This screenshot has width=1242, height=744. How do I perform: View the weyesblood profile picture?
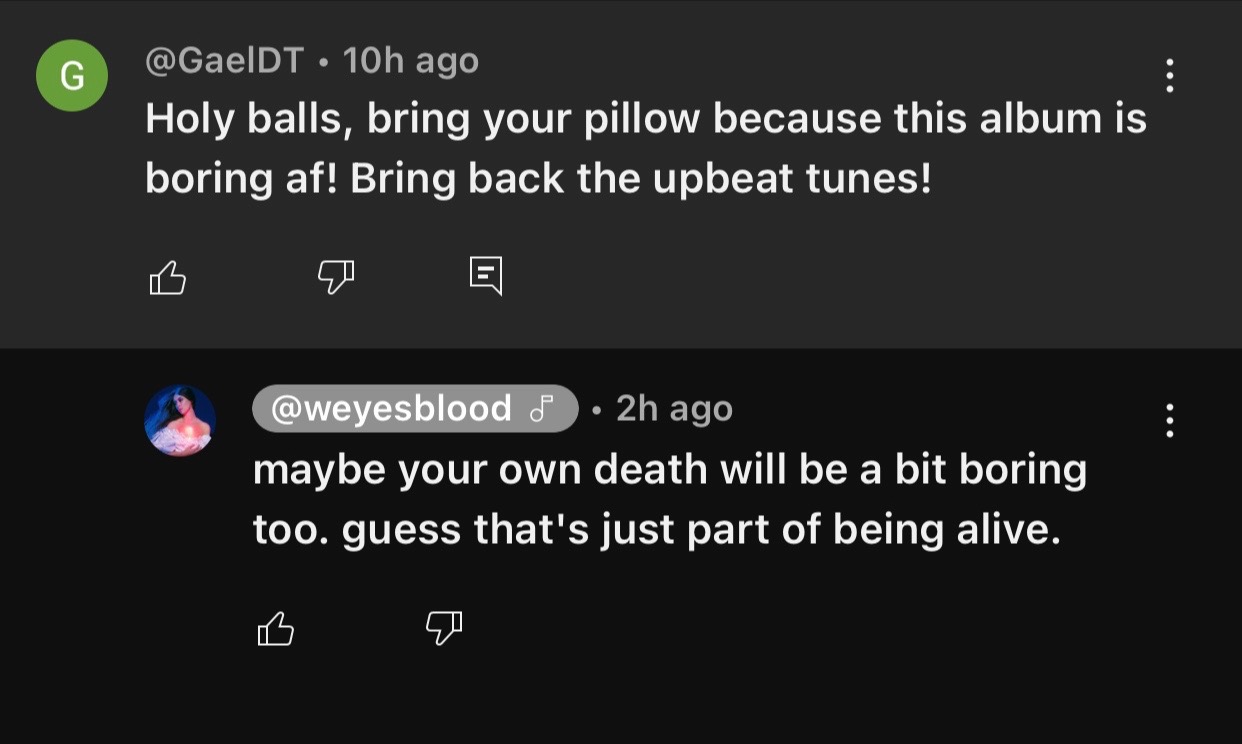(180, 420)
